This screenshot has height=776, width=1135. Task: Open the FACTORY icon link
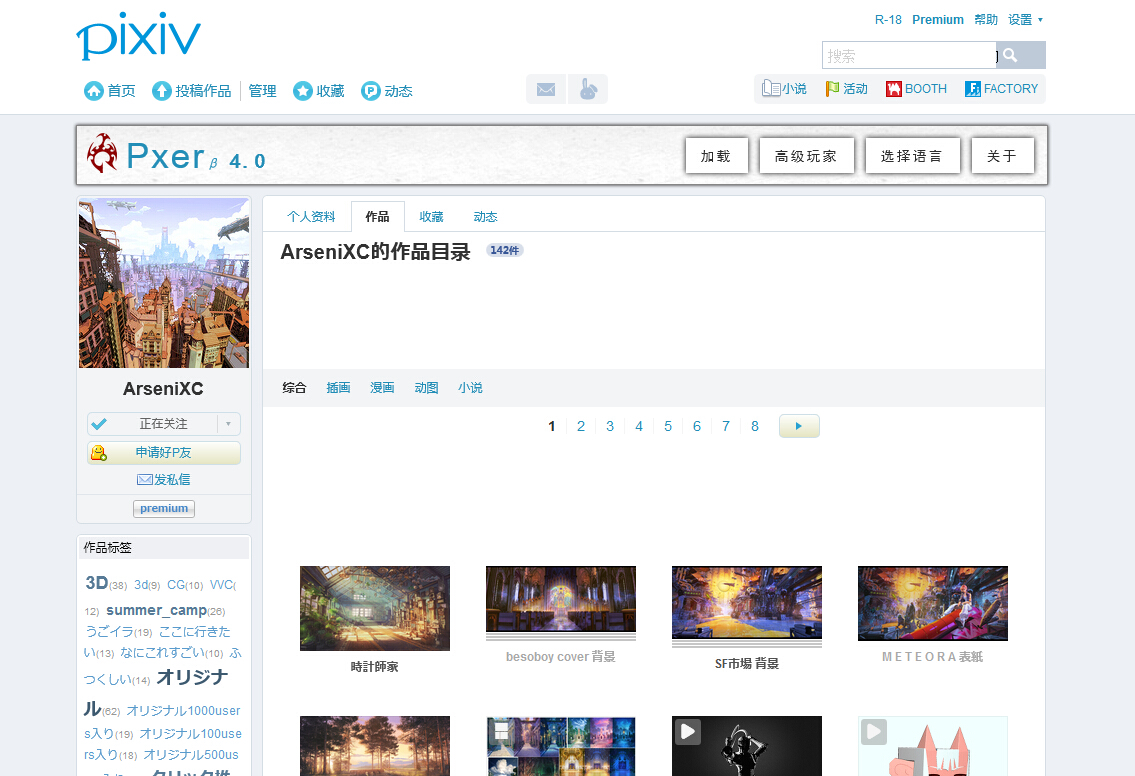(x=973, y=89)
